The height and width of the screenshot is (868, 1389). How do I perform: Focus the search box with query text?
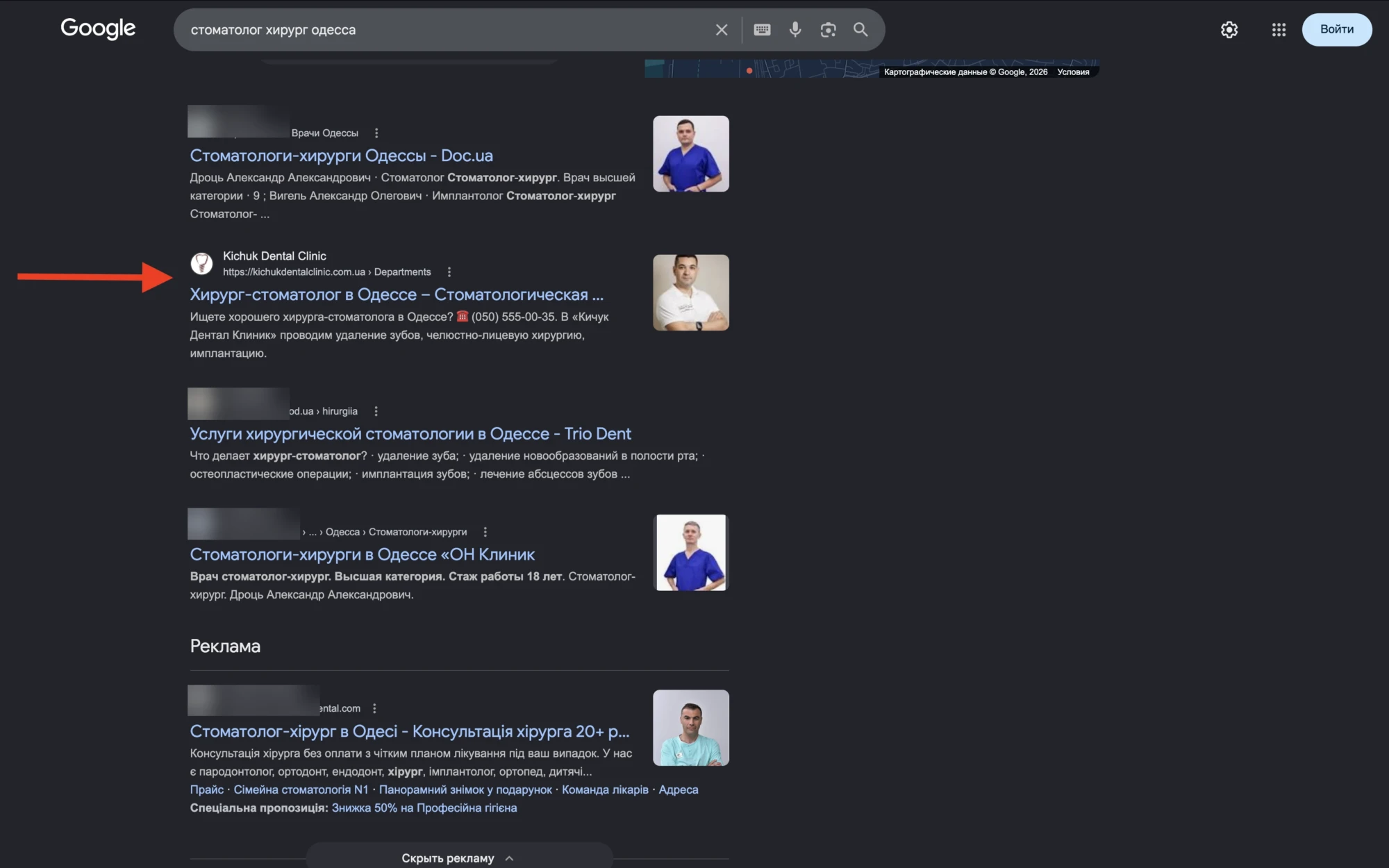pos(444,30)
